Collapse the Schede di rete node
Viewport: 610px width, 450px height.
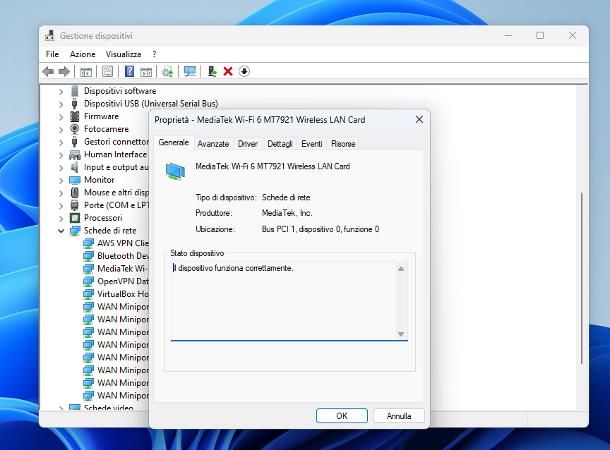(61, 231)
